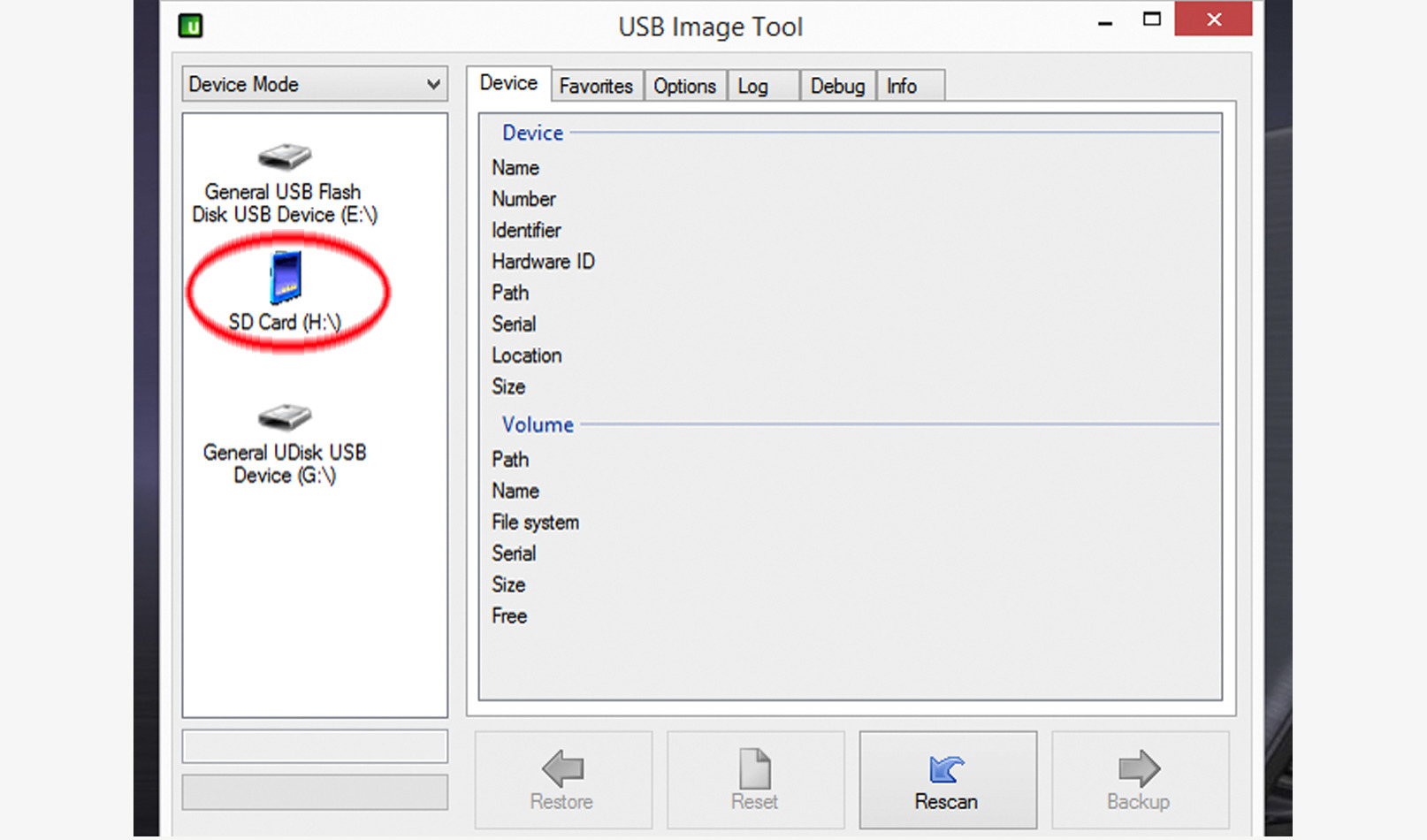Click the Restore button
This screenshot has height=840, width=1427.
[x=563, y=780]
